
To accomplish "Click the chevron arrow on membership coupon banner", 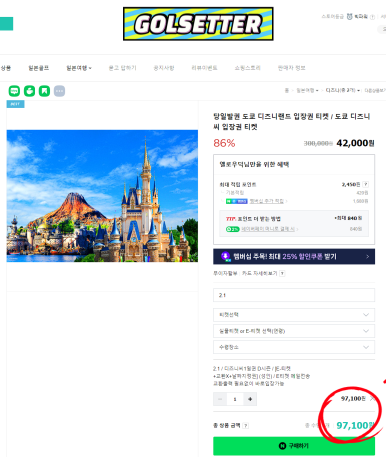I will [368, 256].
